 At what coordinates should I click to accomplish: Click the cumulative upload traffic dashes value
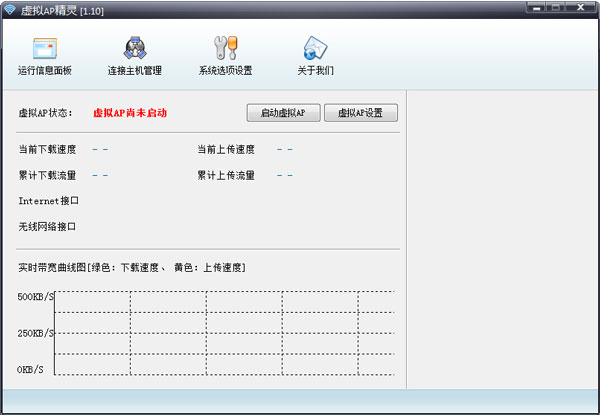pos(285,175)
